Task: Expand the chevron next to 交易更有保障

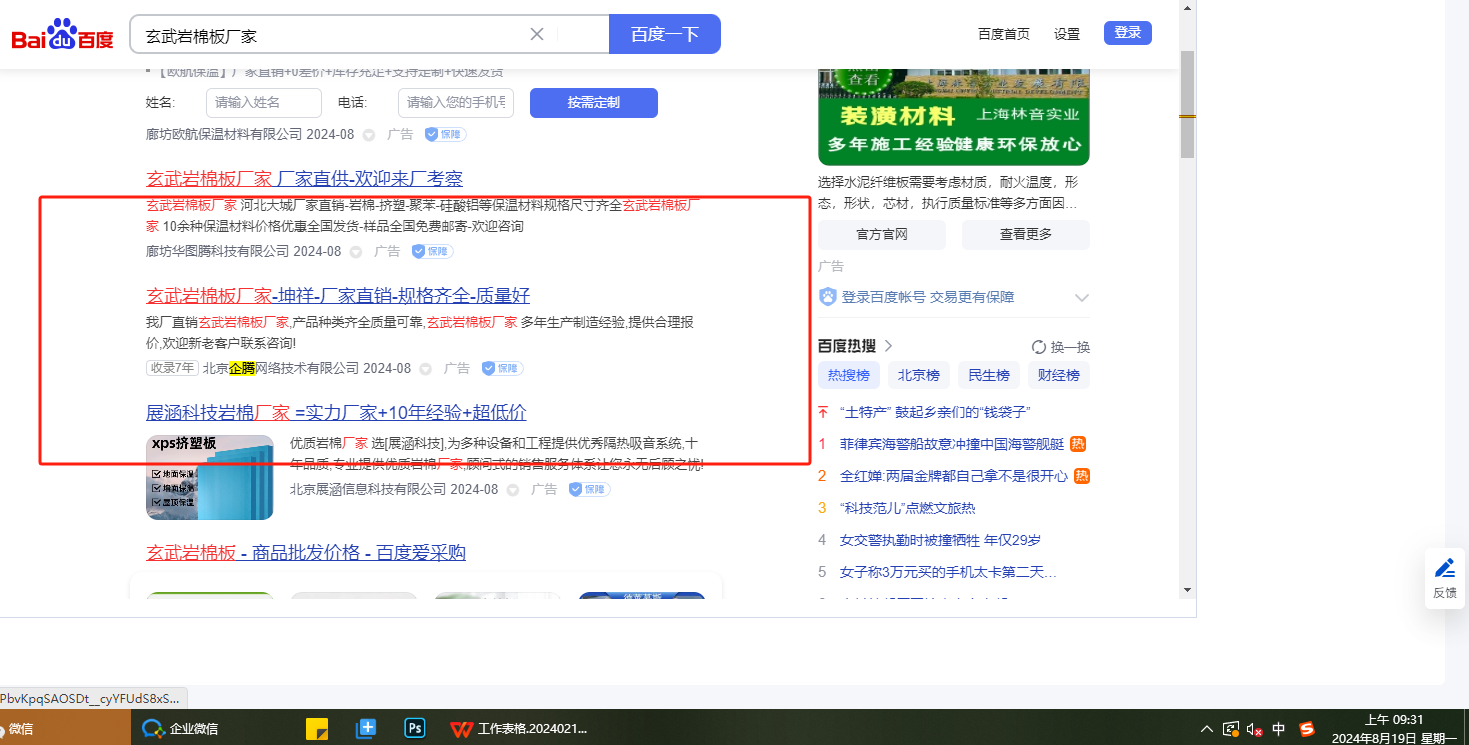Action: tap(1081, 297)
